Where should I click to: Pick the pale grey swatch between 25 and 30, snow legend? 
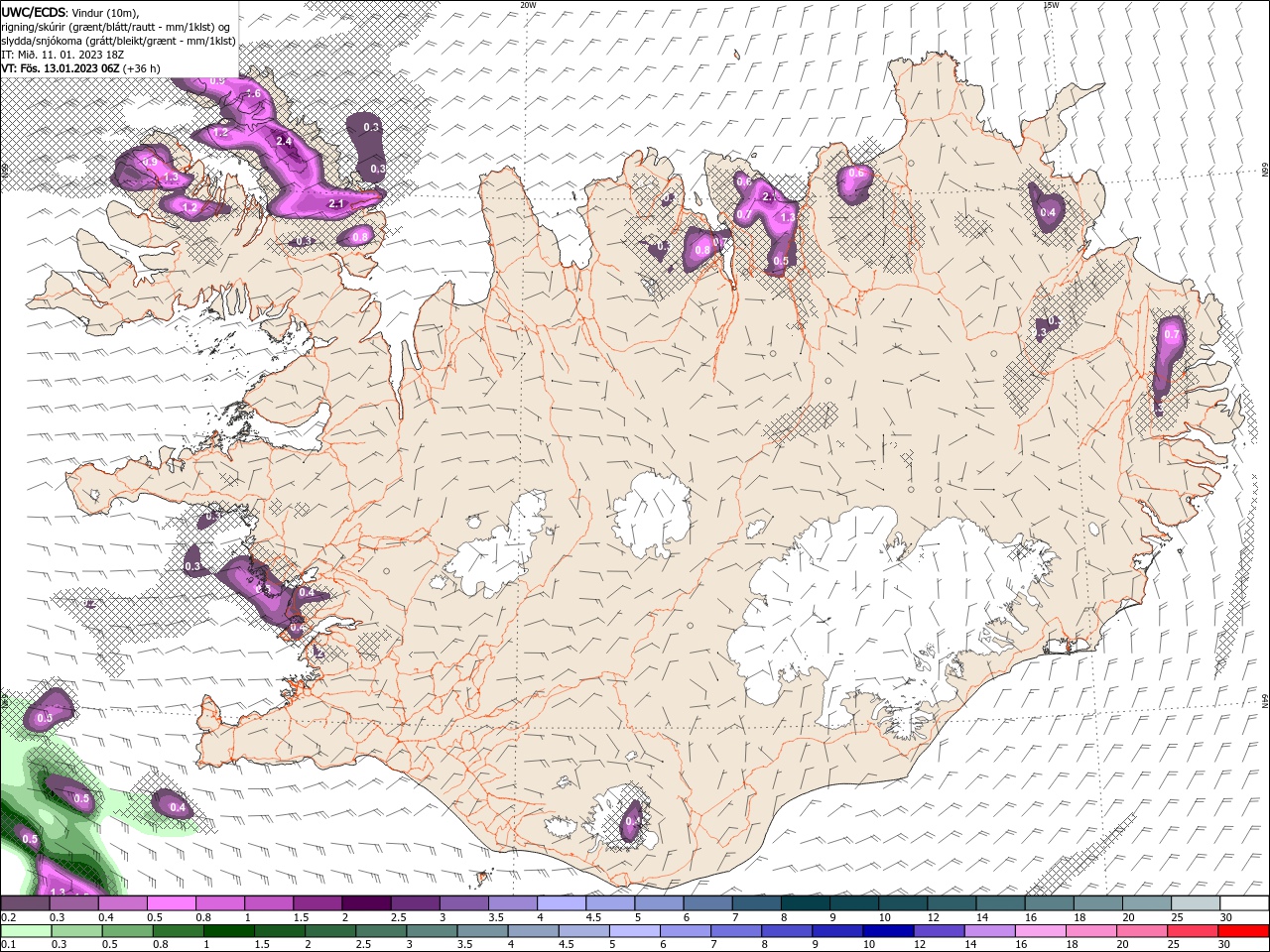click(1196, 903)
